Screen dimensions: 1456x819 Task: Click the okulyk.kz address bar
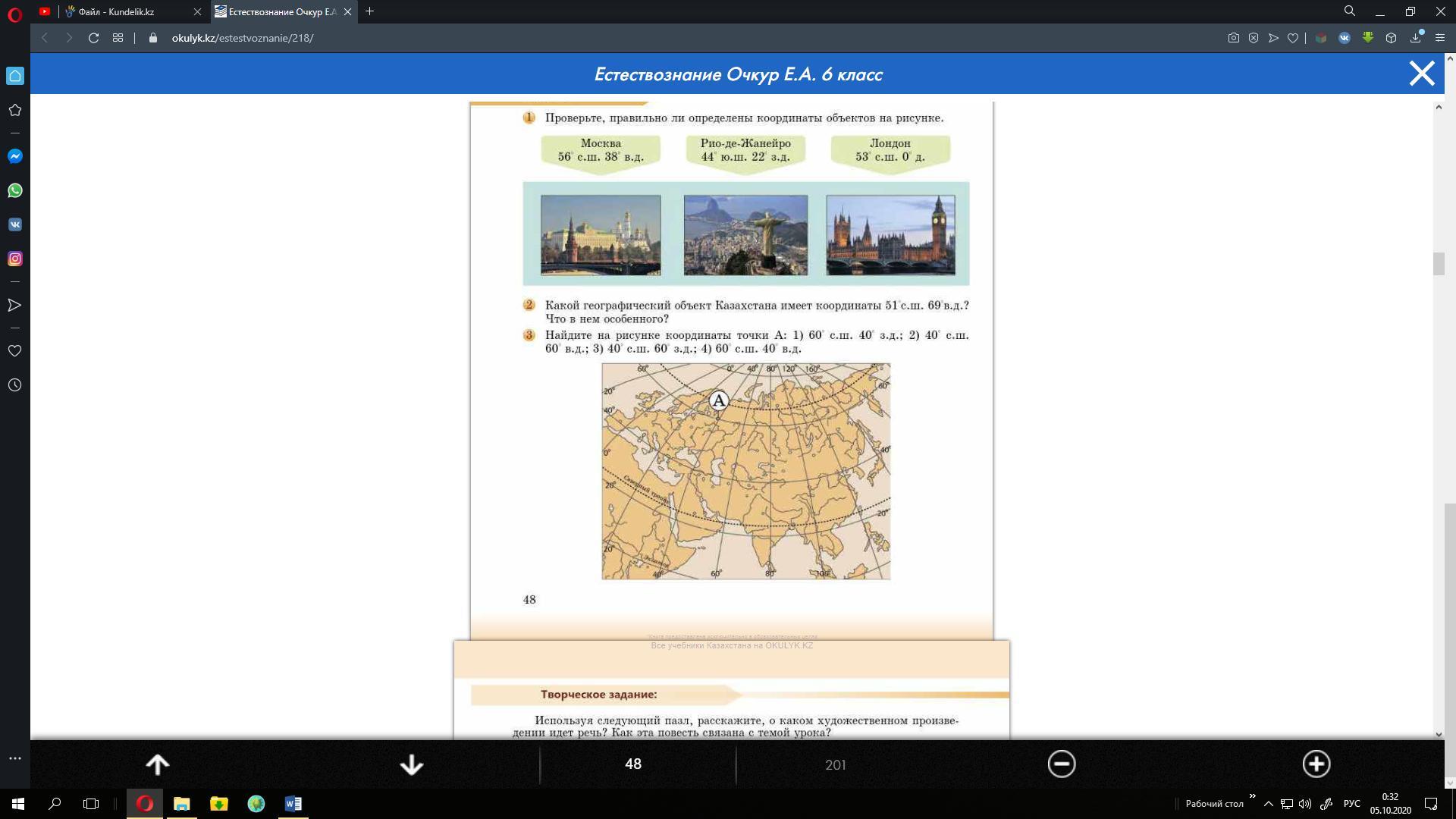(x=242, y=38)
